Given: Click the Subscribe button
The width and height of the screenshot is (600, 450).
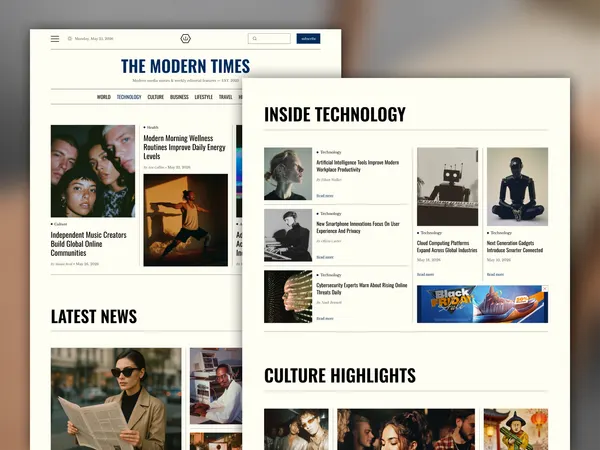Looking at the screenshot, I should pyautogui.click(x=308, y=39).
